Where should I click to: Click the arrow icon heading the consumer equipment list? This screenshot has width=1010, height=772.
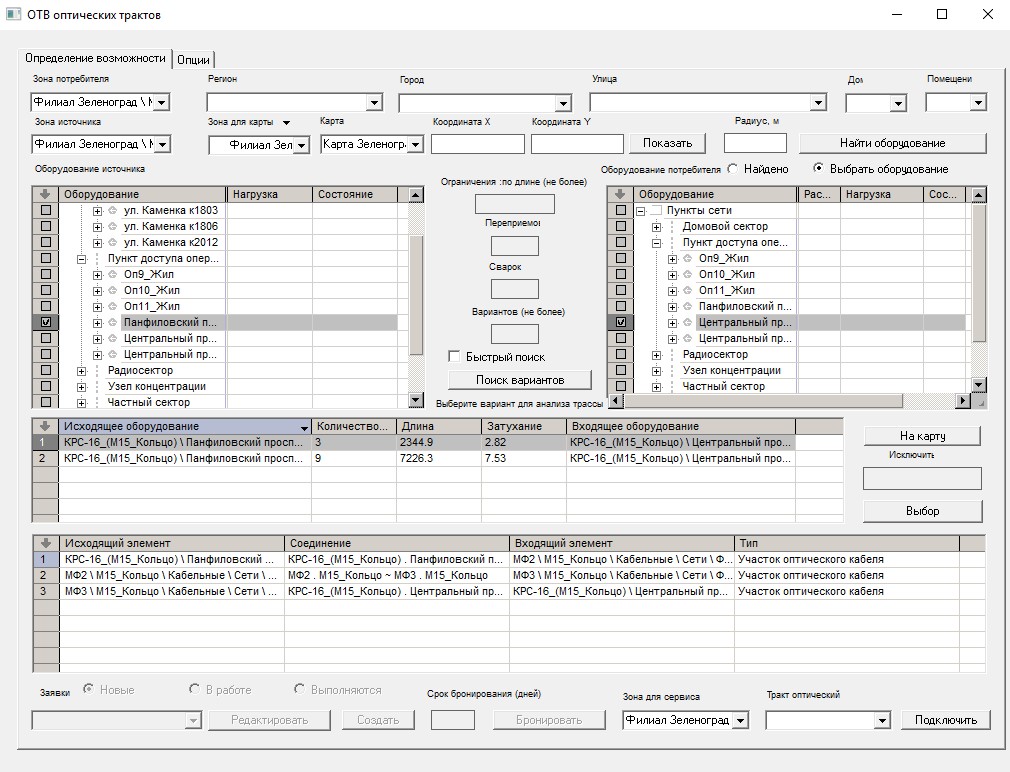point(620,194)
